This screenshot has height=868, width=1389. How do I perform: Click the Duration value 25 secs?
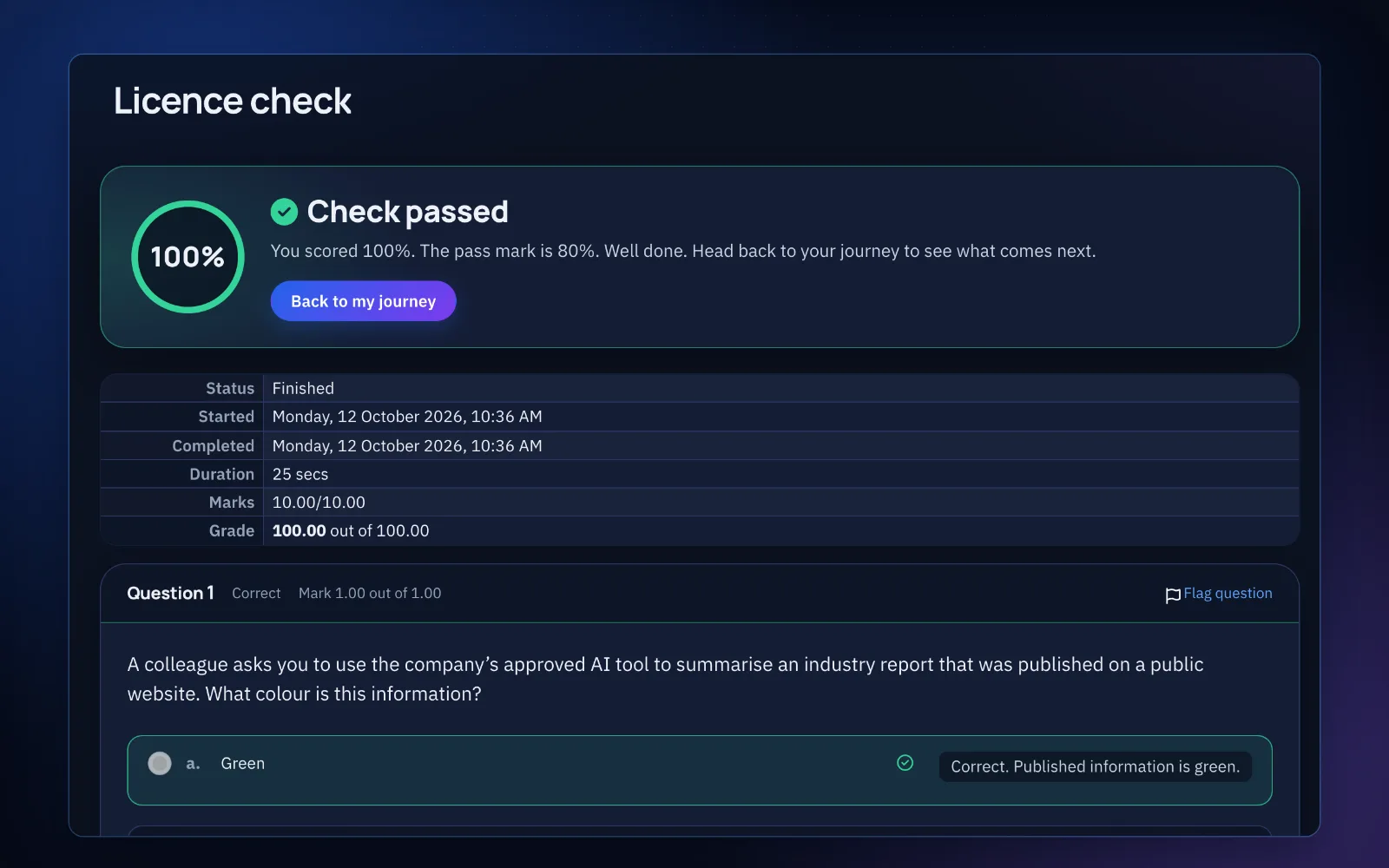tap(300, 475)
